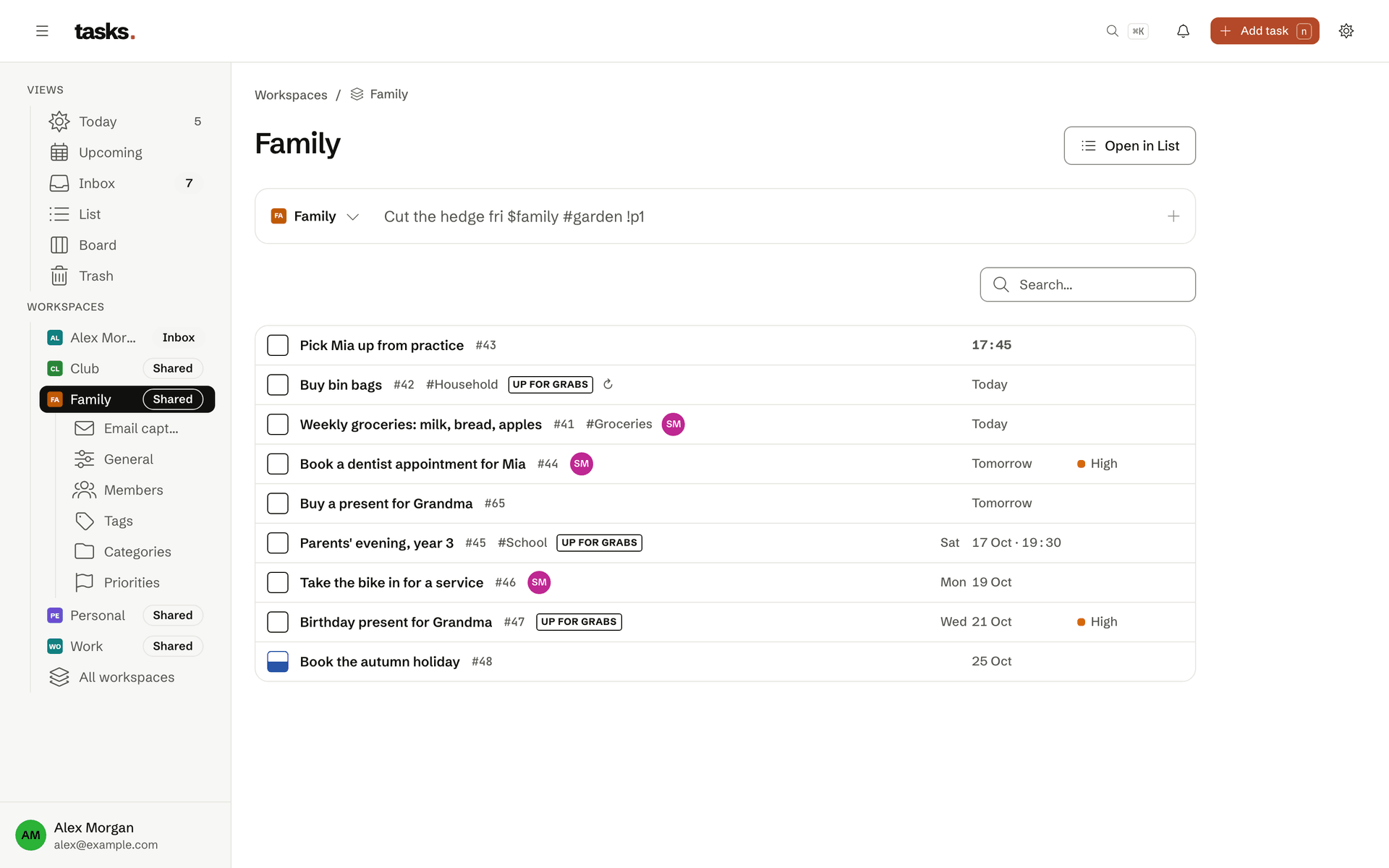Click UP FOR GRABS badge on Birthday present

579,622
